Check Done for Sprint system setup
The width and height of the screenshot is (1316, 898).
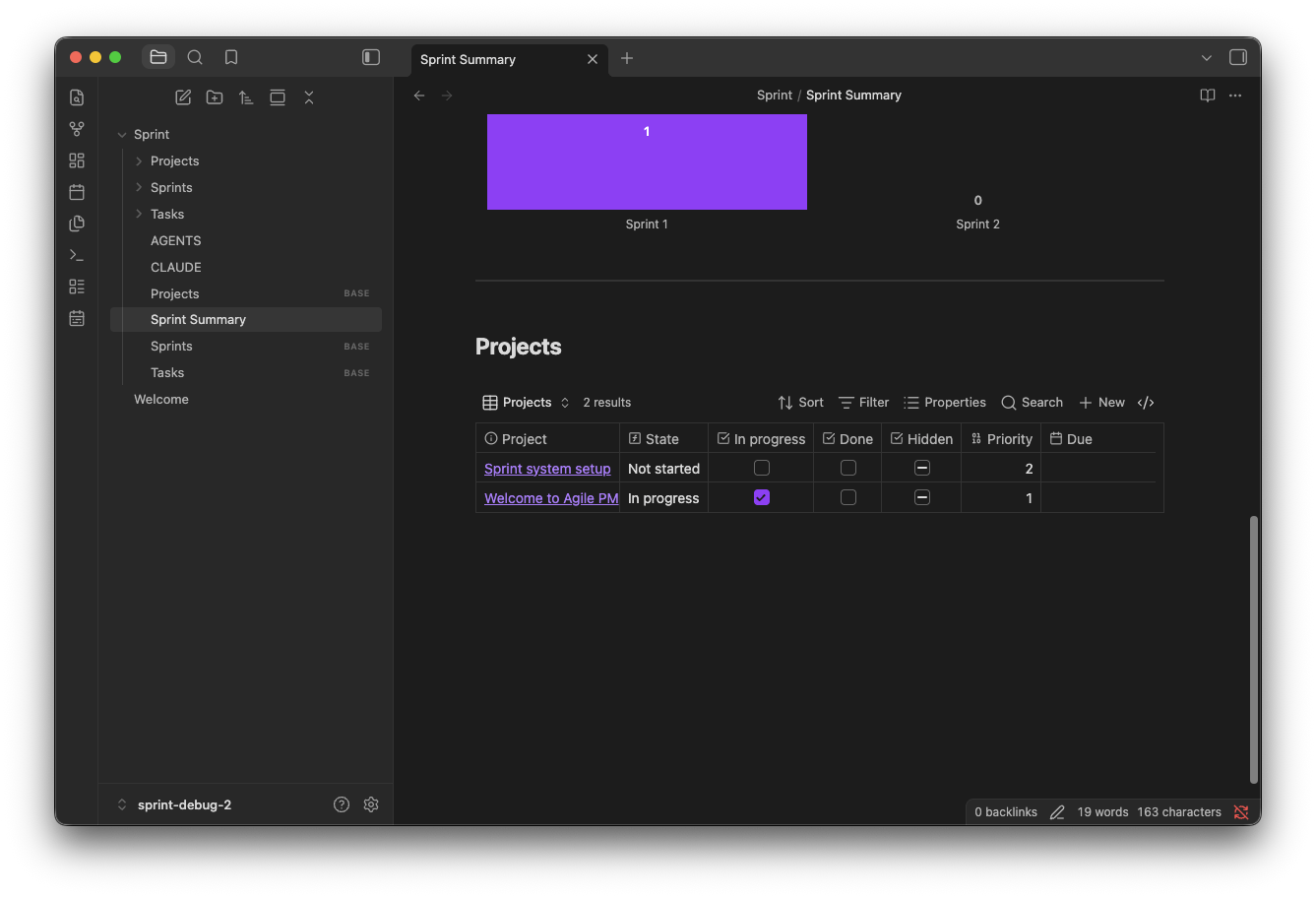(x=848, y=468)
